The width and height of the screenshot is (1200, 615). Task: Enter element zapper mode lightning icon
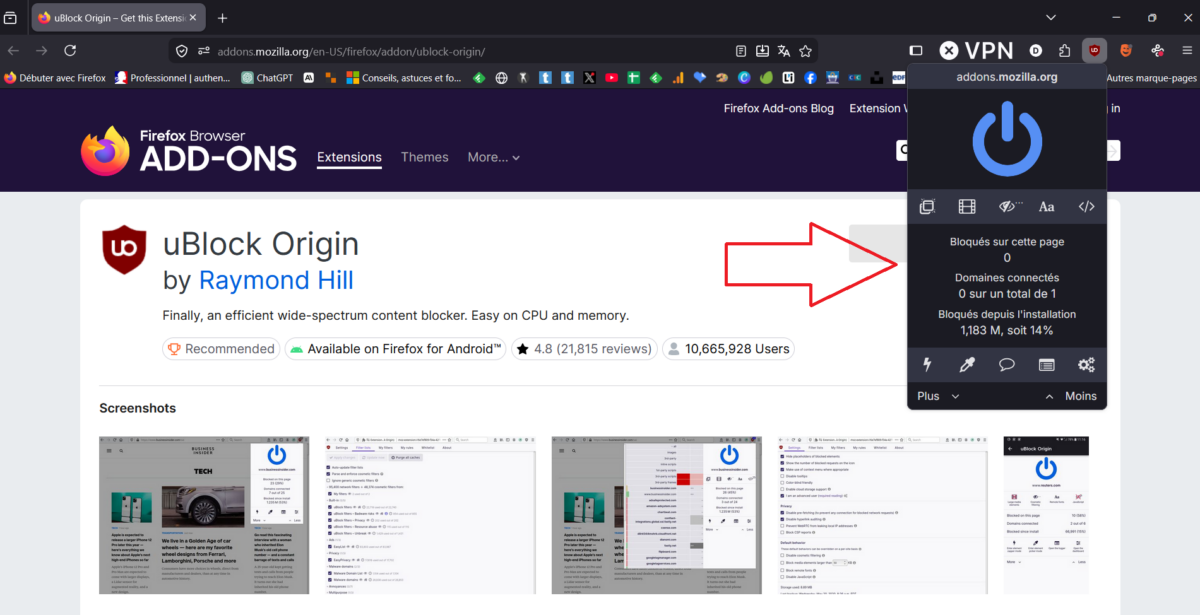(927, 365)
